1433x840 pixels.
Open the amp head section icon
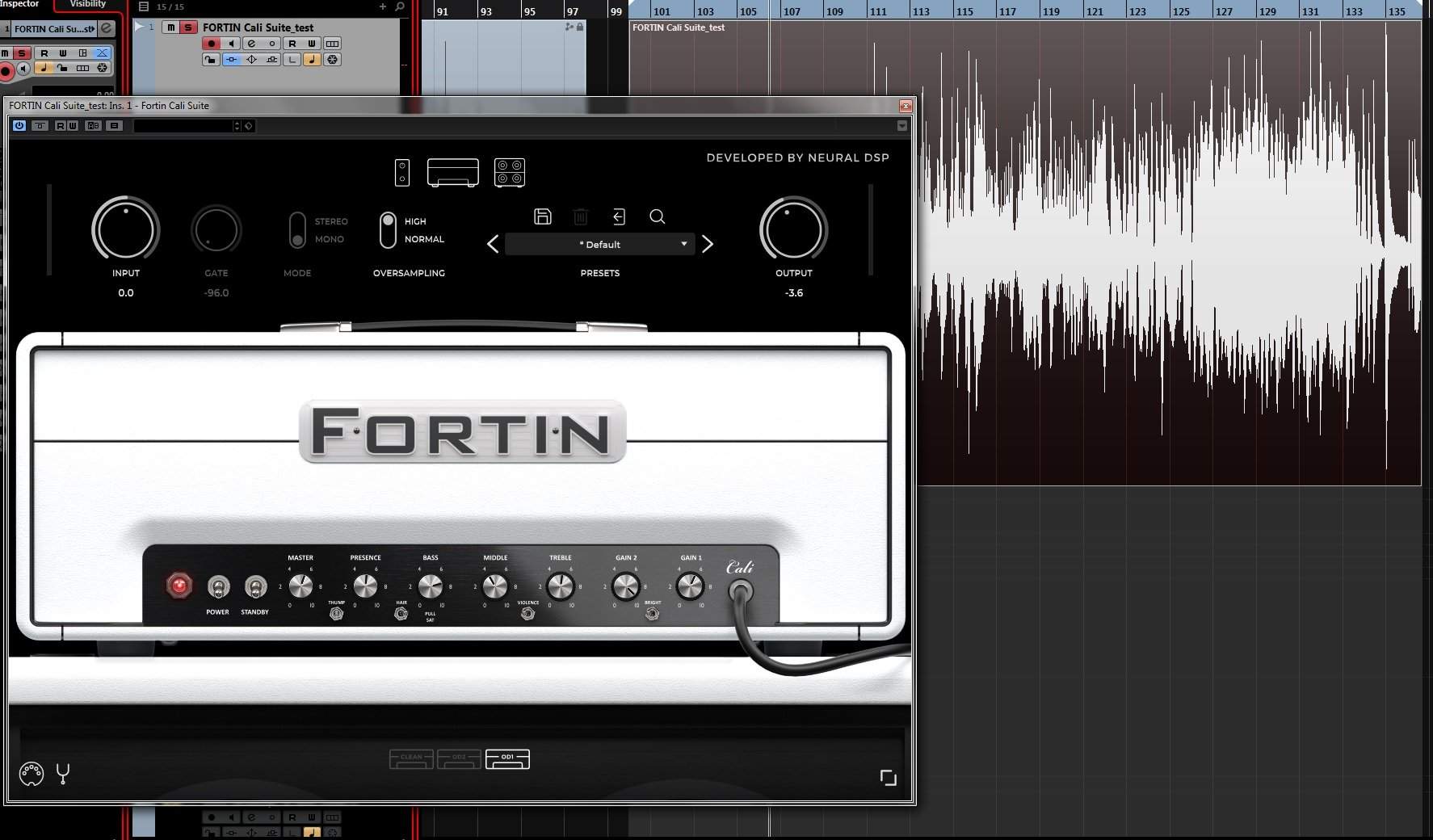pyautogui.click(x=453, y=173)
